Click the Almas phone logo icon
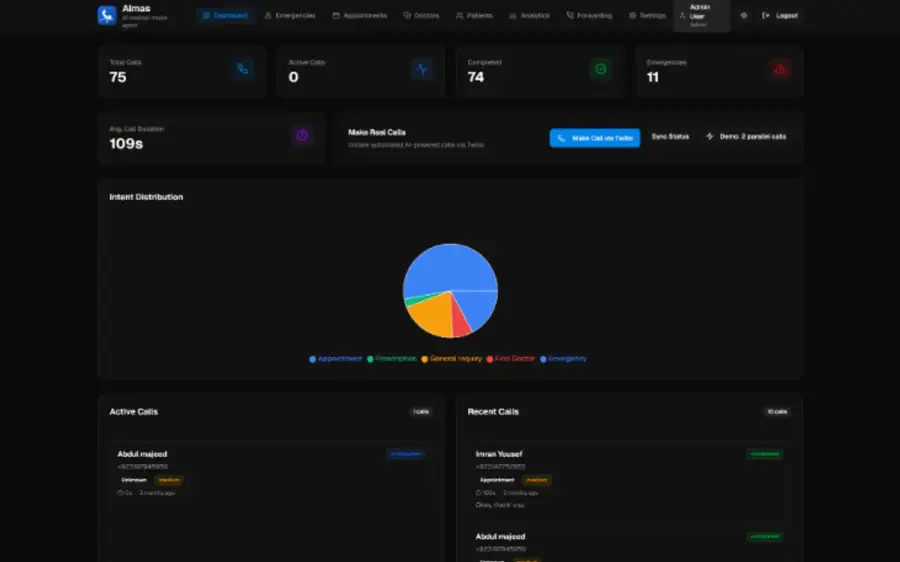 point(107,15)
